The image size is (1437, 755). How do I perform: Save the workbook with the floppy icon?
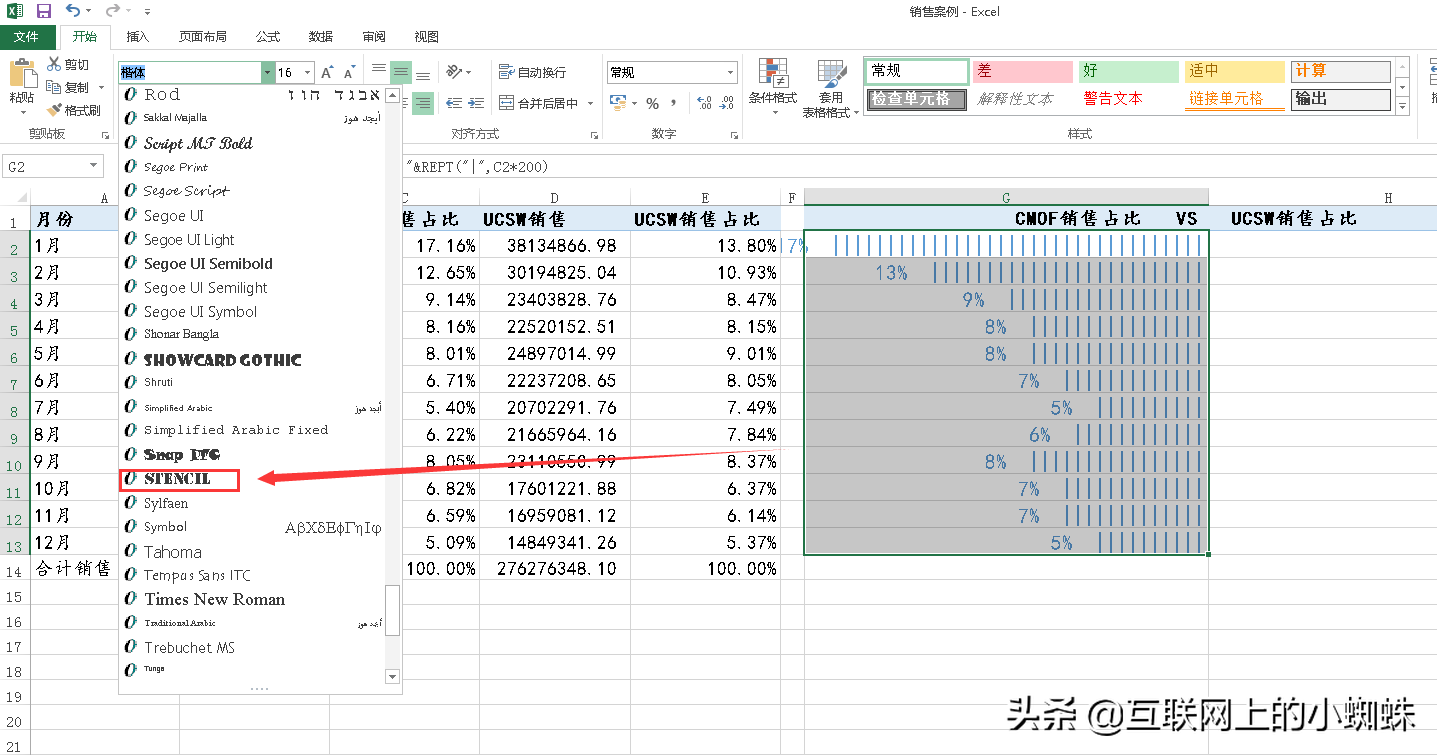pyautogui.click(x=43, y=12)
